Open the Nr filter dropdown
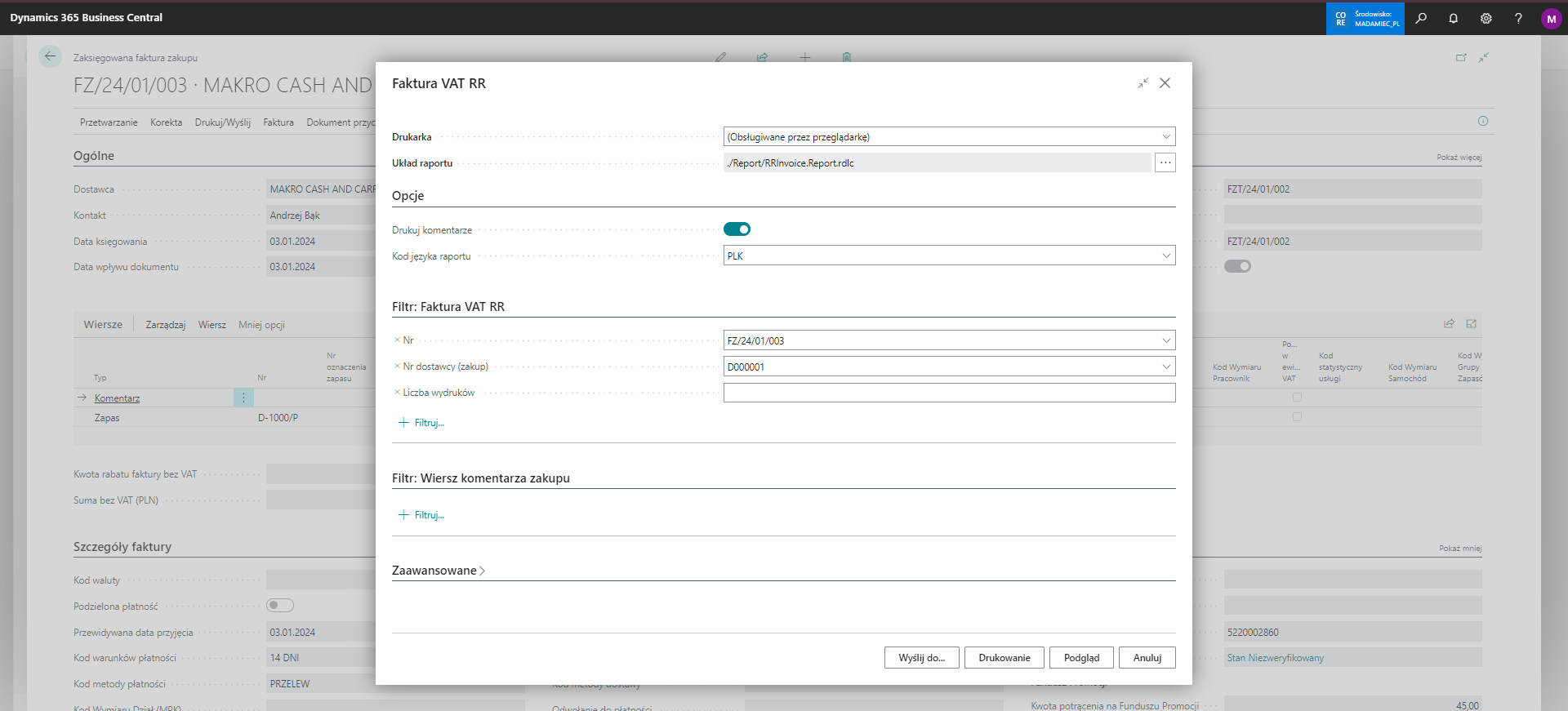Image resolution: width=1568 pixels, height=711 pixels. click(x=1166, y=340)
